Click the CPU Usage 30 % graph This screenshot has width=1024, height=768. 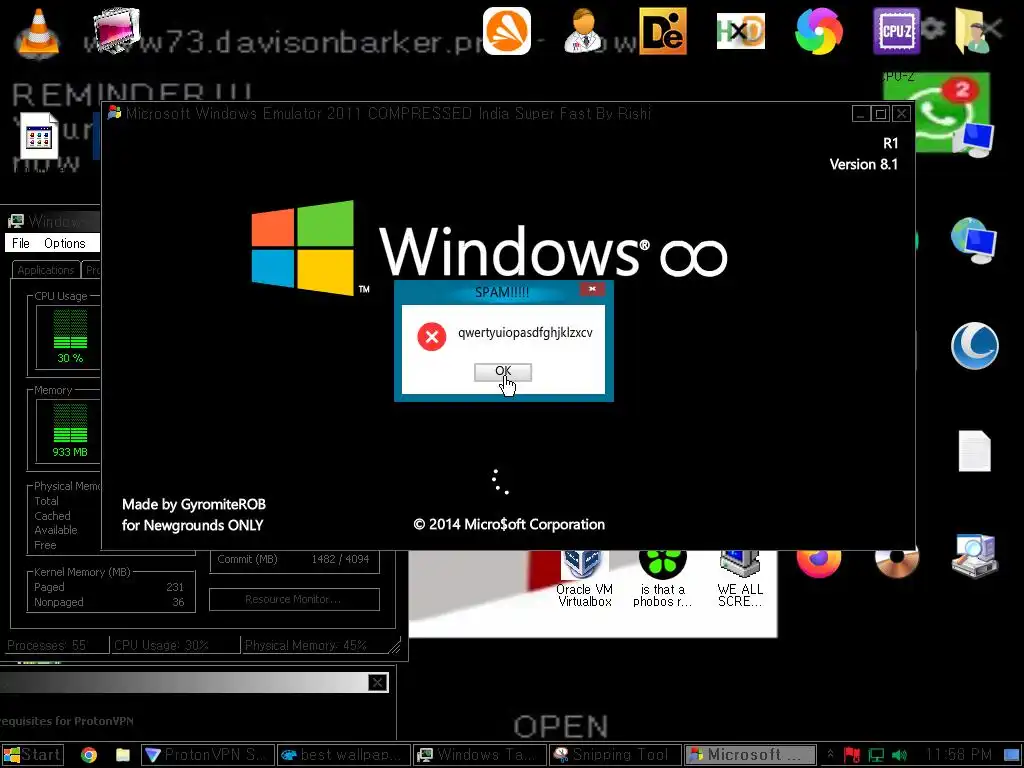(x=70, y=336)
